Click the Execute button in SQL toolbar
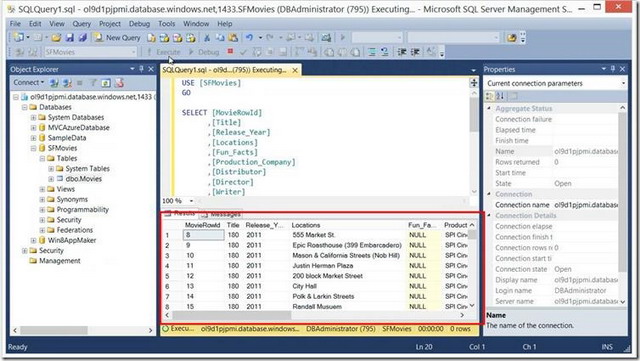 point(164,52)
